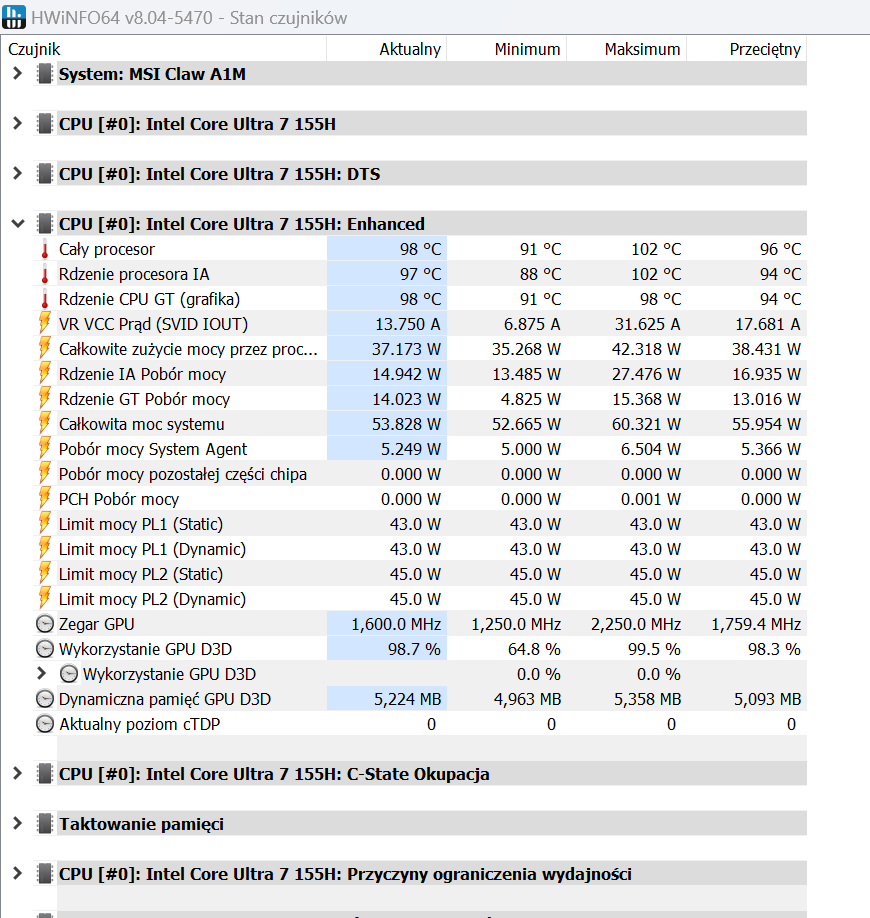870x918 pixels.
Task: Click lightning icon beside VR VCC Prąd
Action: pyautogui.click(x=44, y=324)
